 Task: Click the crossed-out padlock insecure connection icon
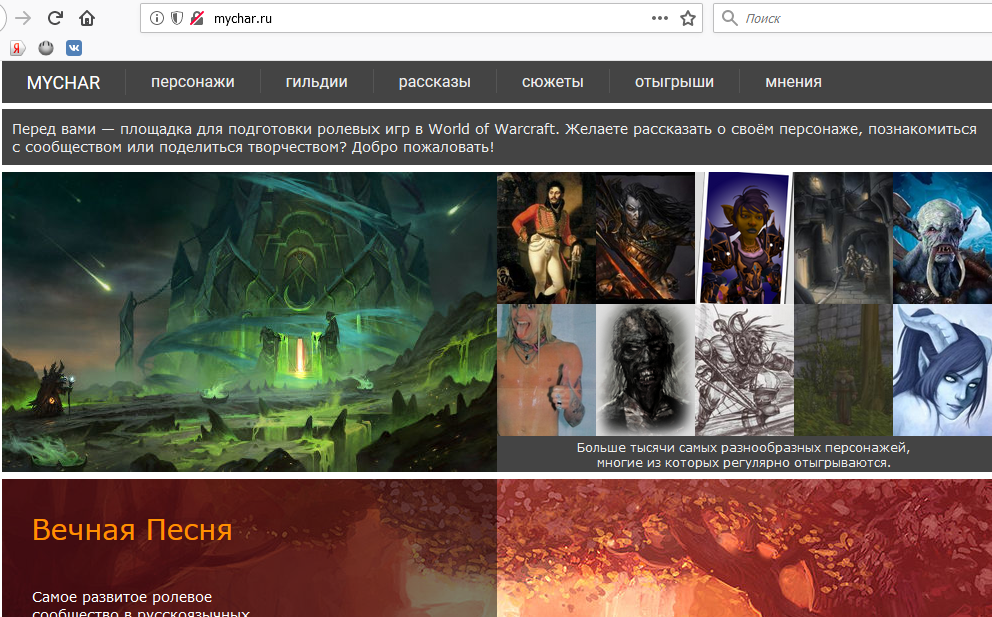pos(197,18)
